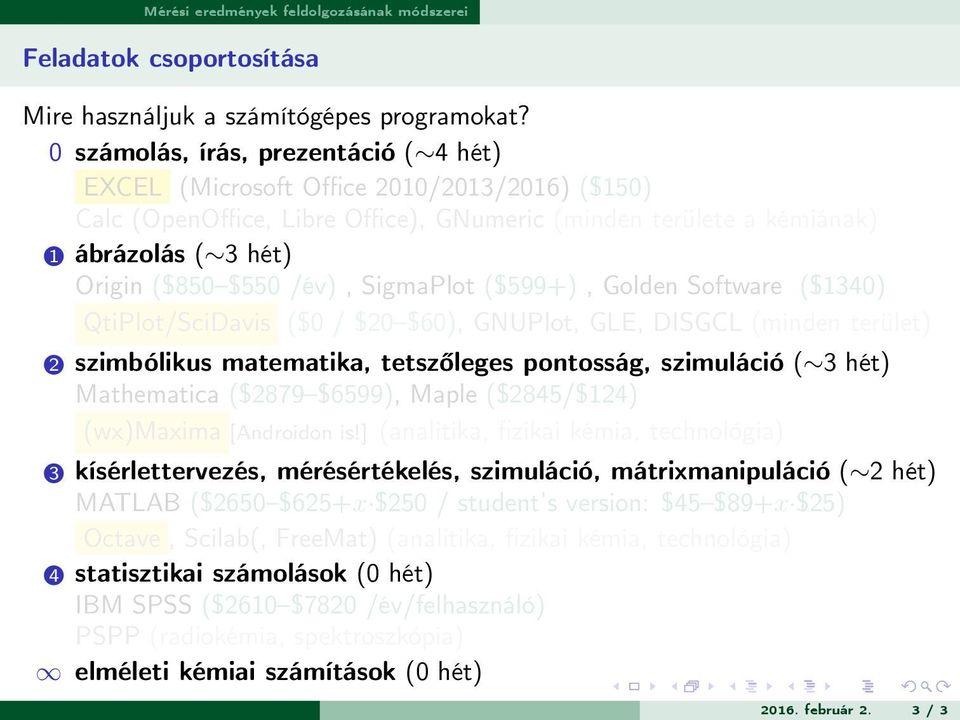This screenshot has height=720, width=960.
Task: Click bullet number 4 circle for 'statisztikai számolások'
Action: tap(54, 576)
